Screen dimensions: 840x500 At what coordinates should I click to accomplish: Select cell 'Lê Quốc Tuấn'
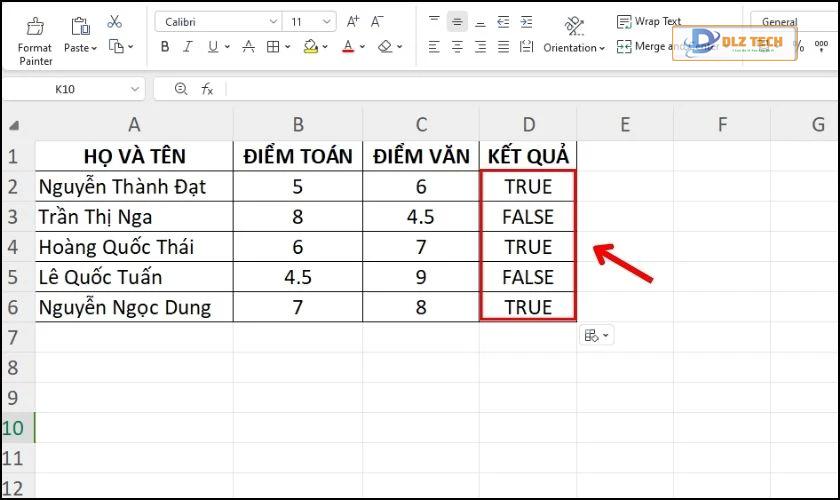pyautogui.click(x=134, y=277)
